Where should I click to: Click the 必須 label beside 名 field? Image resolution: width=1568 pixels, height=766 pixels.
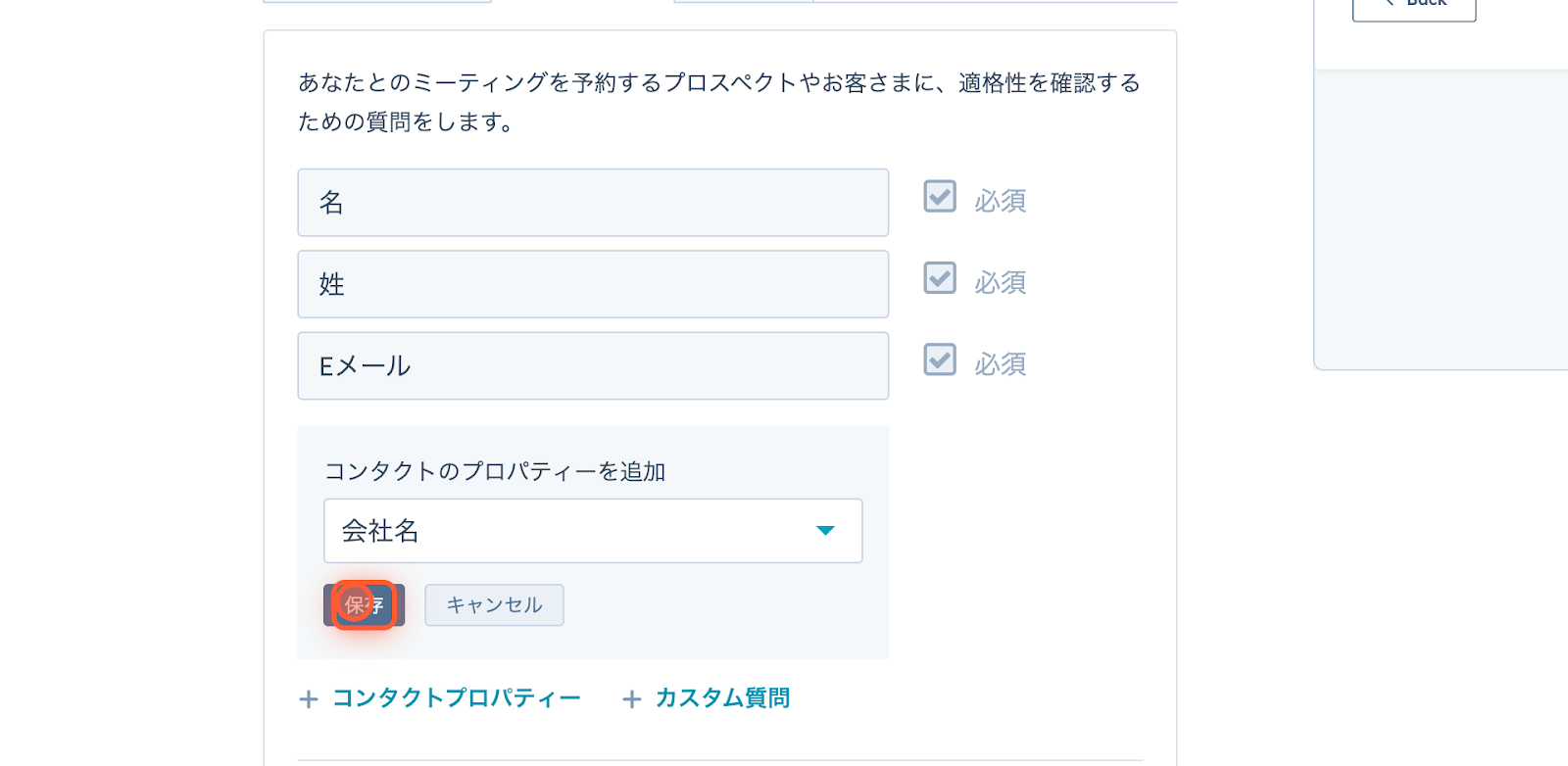tap(1001, 201)
